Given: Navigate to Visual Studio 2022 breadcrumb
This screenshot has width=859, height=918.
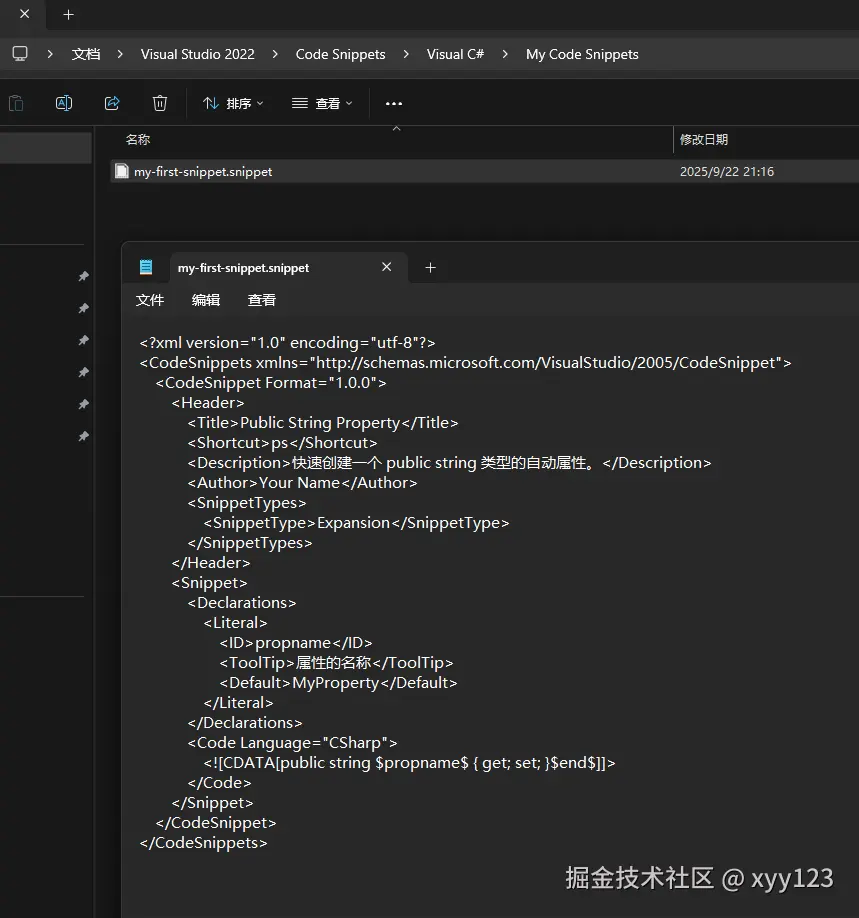Looking at the screenshot, I should (x=197, y=54).
